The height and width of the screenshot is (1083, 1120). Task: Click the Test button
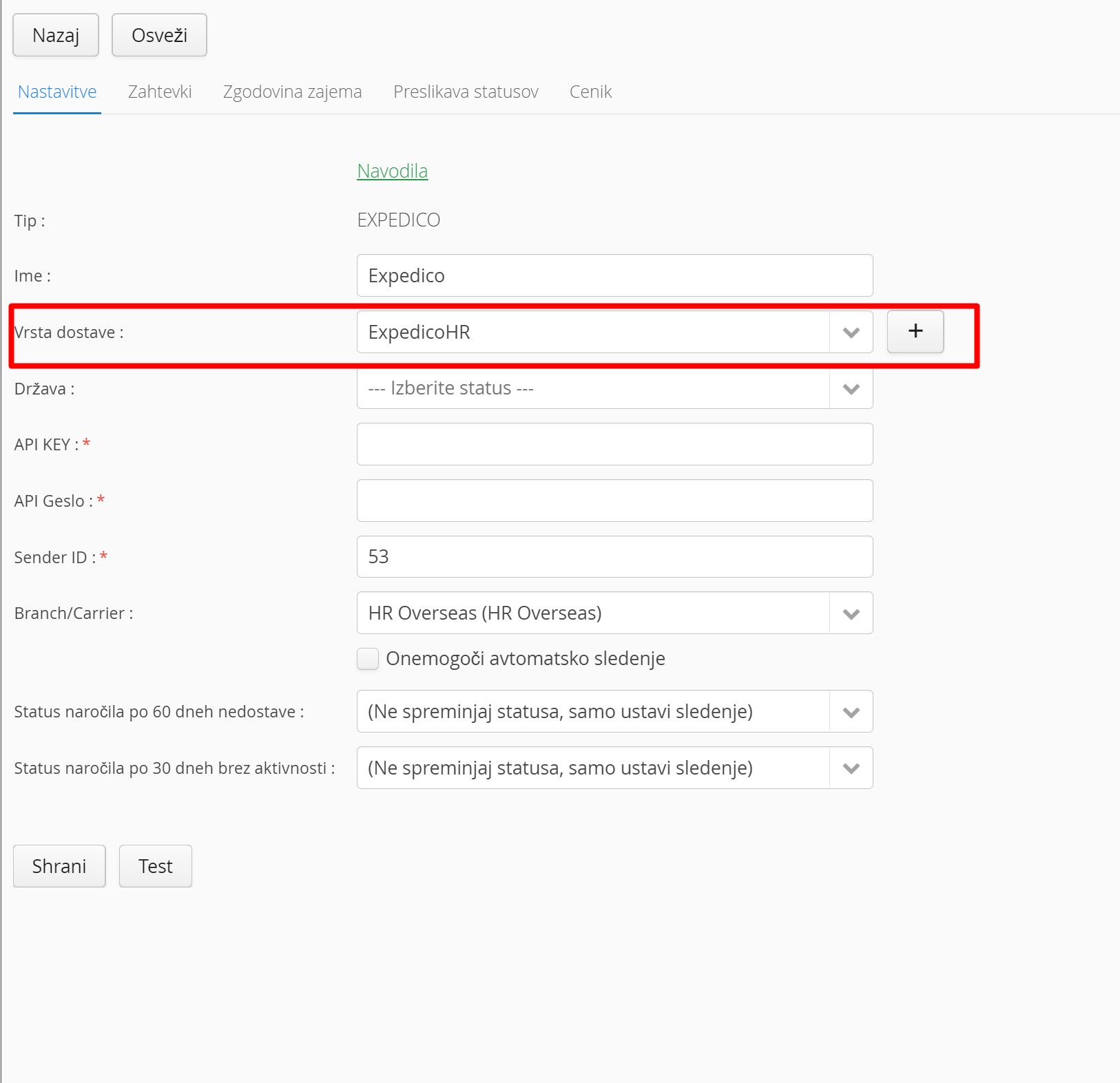(x=155, y=866)
